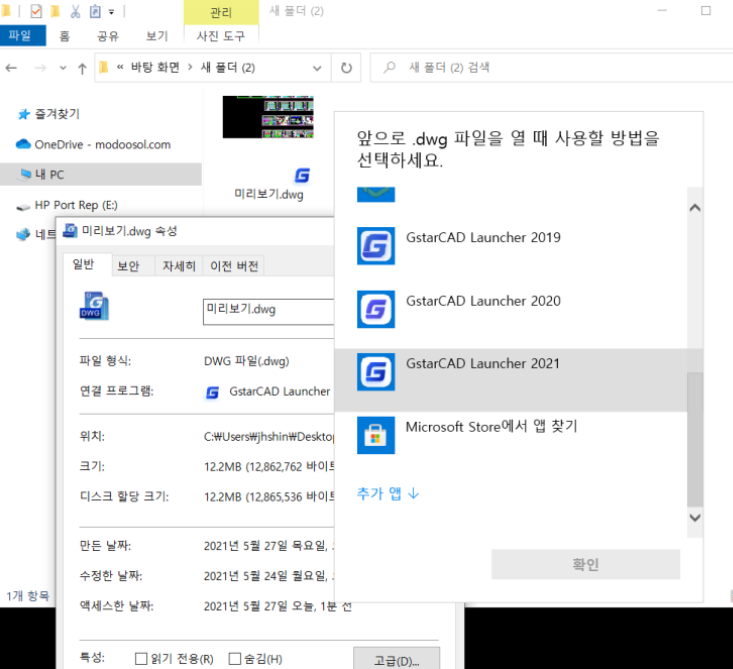Click the app list scroll down arrow

(695, 518)
